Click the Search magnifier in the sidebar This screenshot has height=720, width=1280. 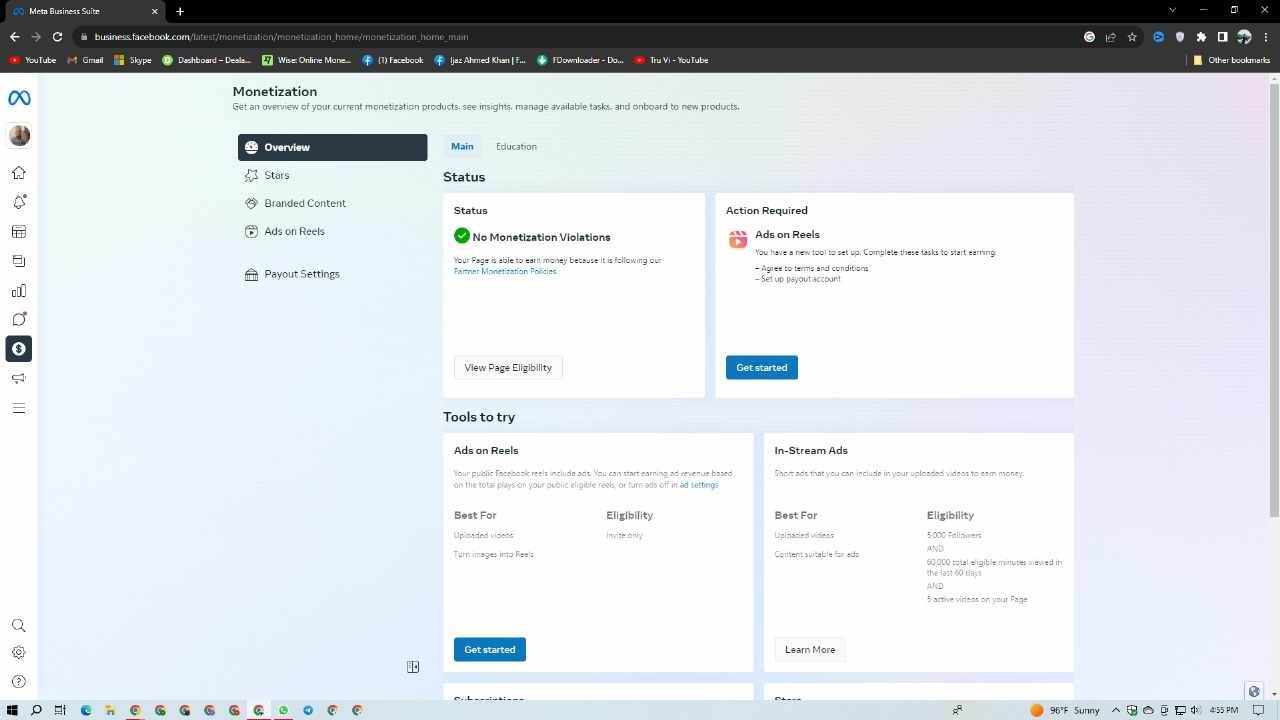19,626
